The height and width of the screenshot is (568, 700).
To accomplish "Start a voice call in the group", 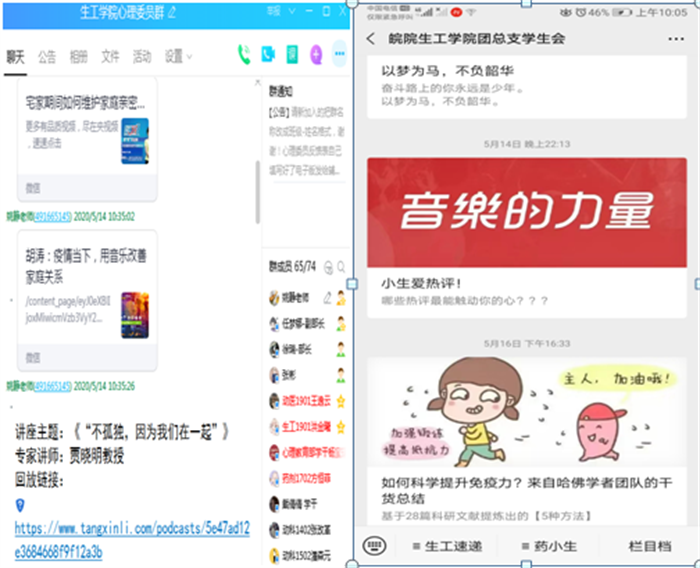I will pos(244,55).
